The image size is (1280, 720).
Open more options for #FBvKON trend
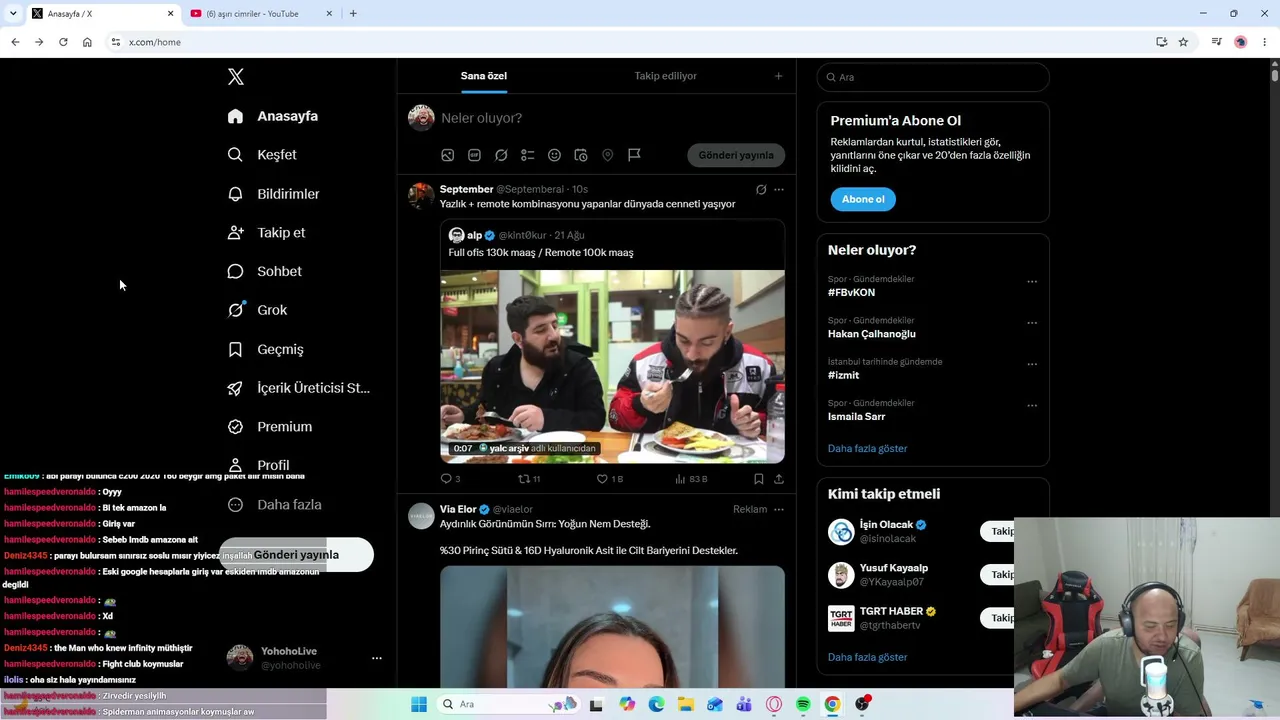1032,282
